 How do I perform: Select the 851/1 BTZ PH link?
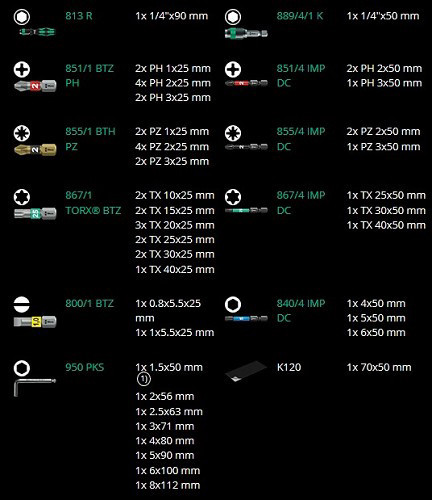click(89, 76)
